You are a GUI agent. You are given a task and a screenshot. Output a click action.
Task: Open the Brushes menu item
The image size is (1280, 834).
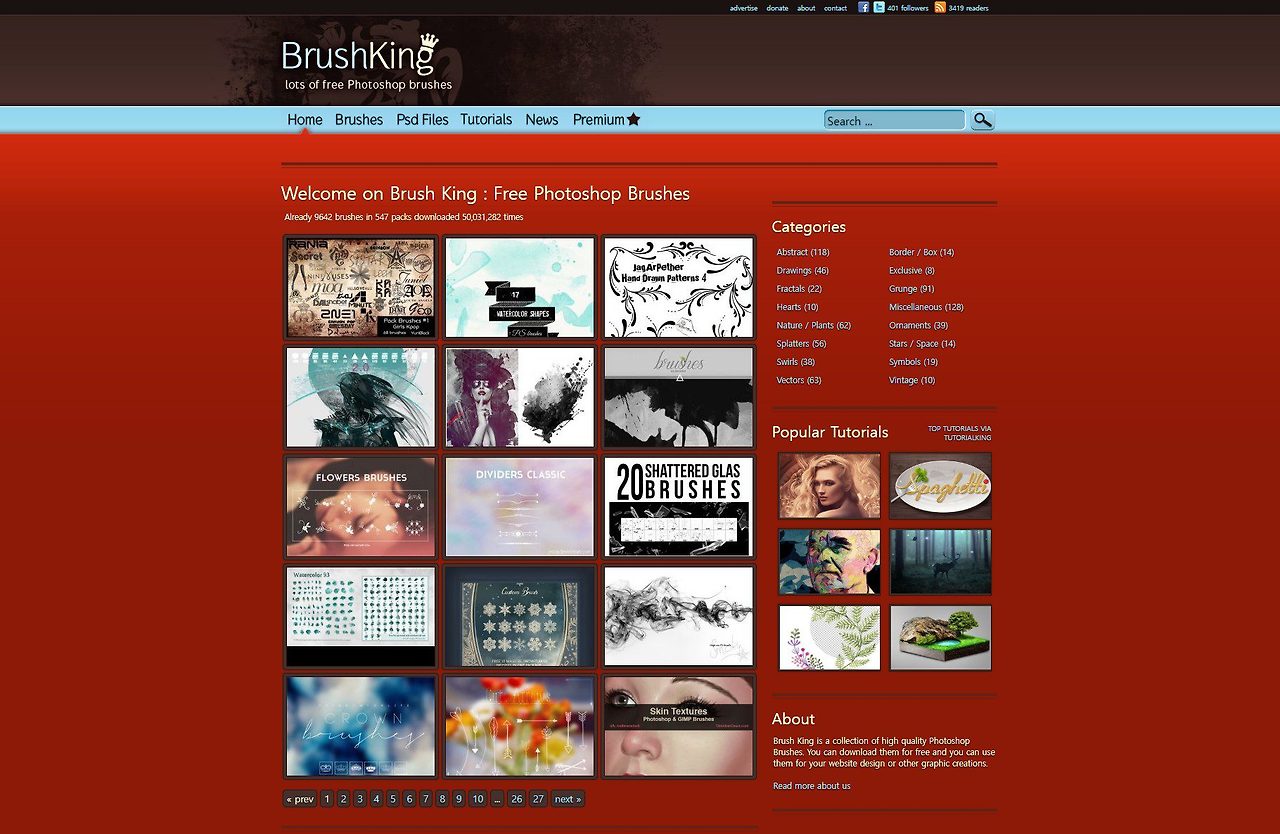[x=359, y=120]
